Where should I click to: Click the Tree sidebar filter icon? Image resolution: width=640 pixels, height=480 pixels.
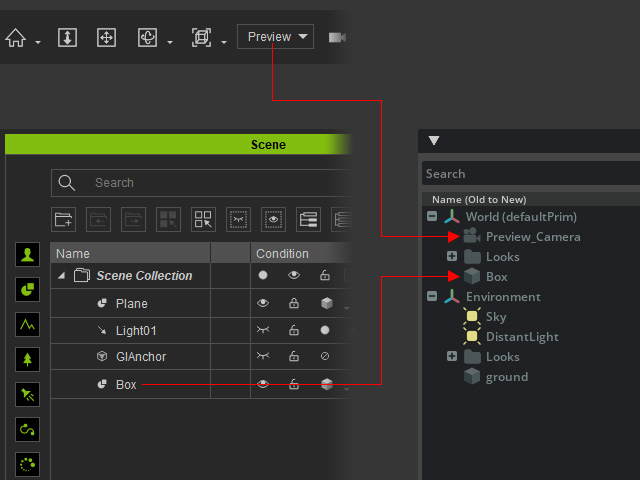pyautogui.click(x=27, y=359)
